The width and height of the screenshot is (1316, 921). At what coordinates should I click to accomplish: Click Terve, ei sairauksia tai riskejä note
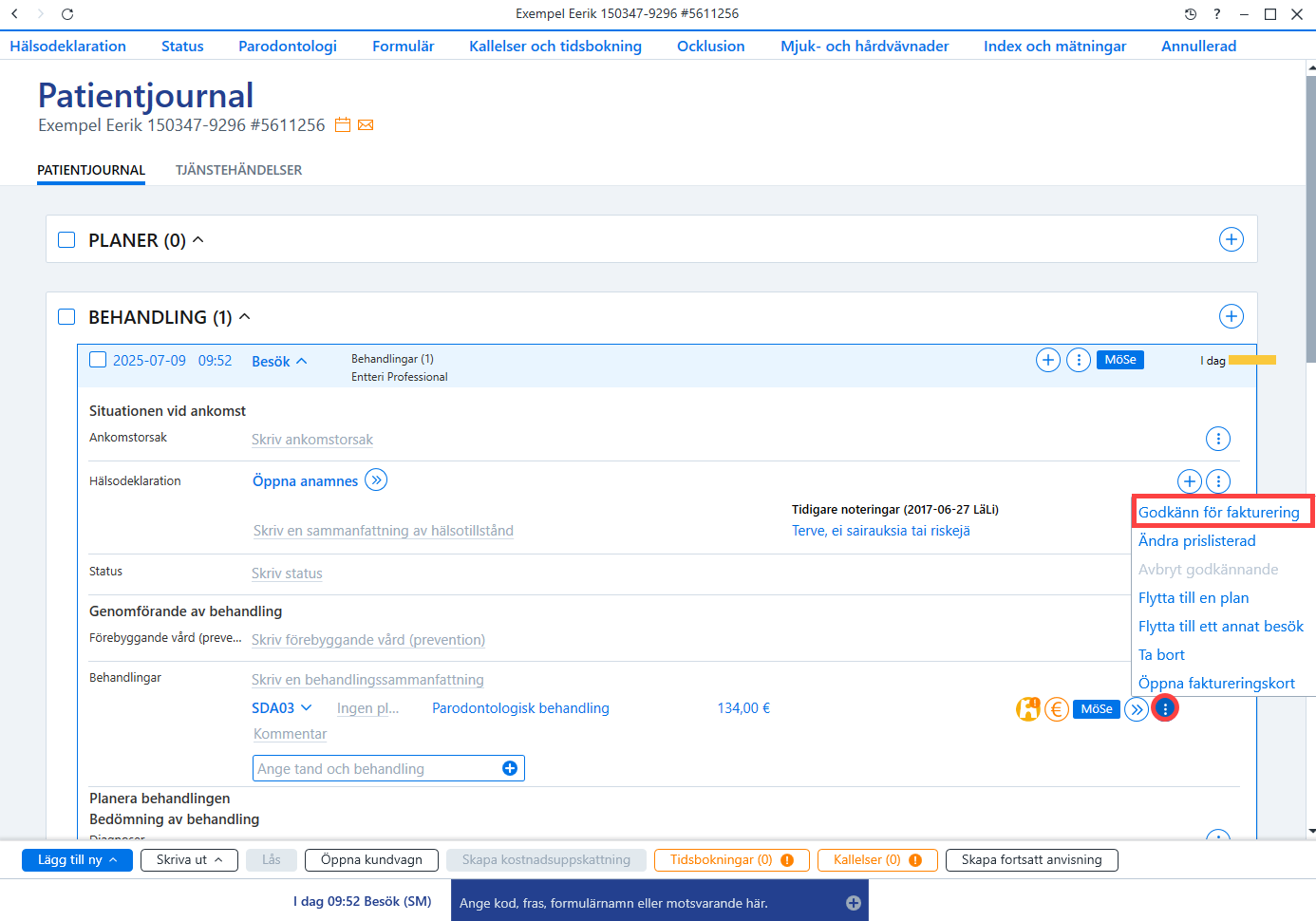[881, 531]
